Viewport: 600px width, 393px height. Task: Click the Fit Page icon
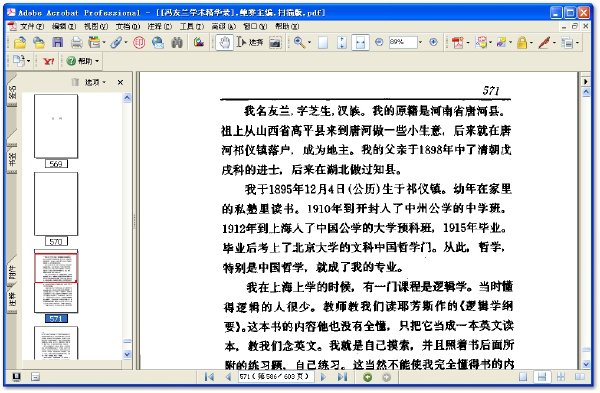coord(342,42)
